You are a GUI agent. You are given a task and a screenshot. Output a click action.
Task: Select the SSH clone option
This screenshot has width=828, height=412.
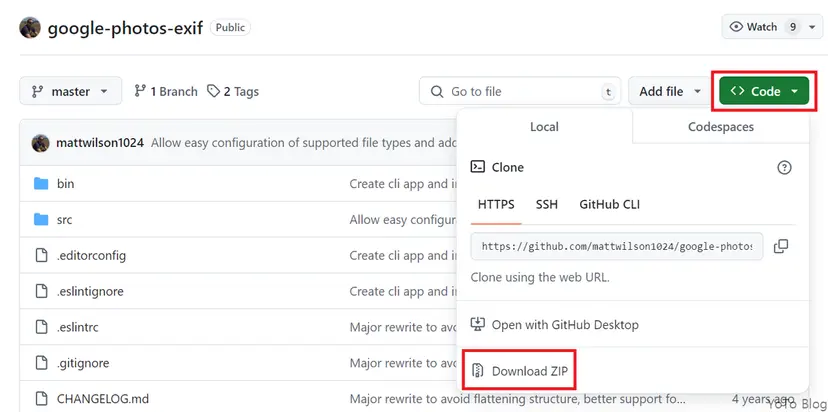coord(546,204)
